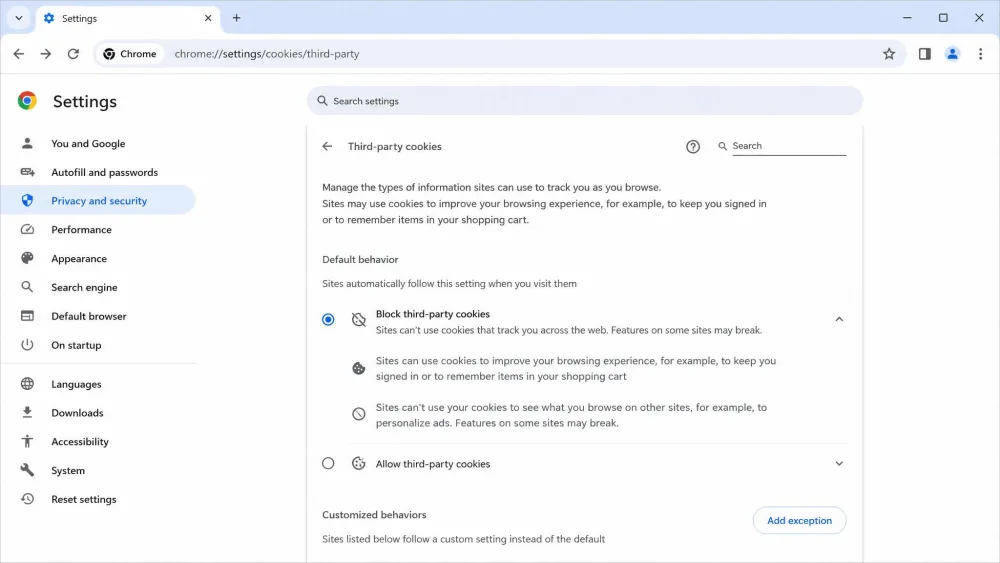
Task: Open Autofill and passwords settings
Action: (98, 172)
